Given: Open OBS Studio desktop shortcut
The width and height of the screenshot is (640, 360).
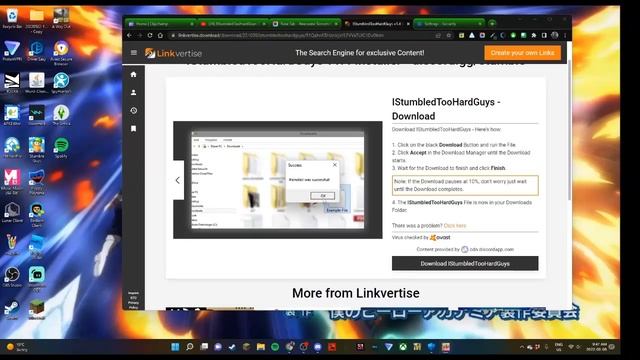Looking at the screenshot, I should coord(12,277).
